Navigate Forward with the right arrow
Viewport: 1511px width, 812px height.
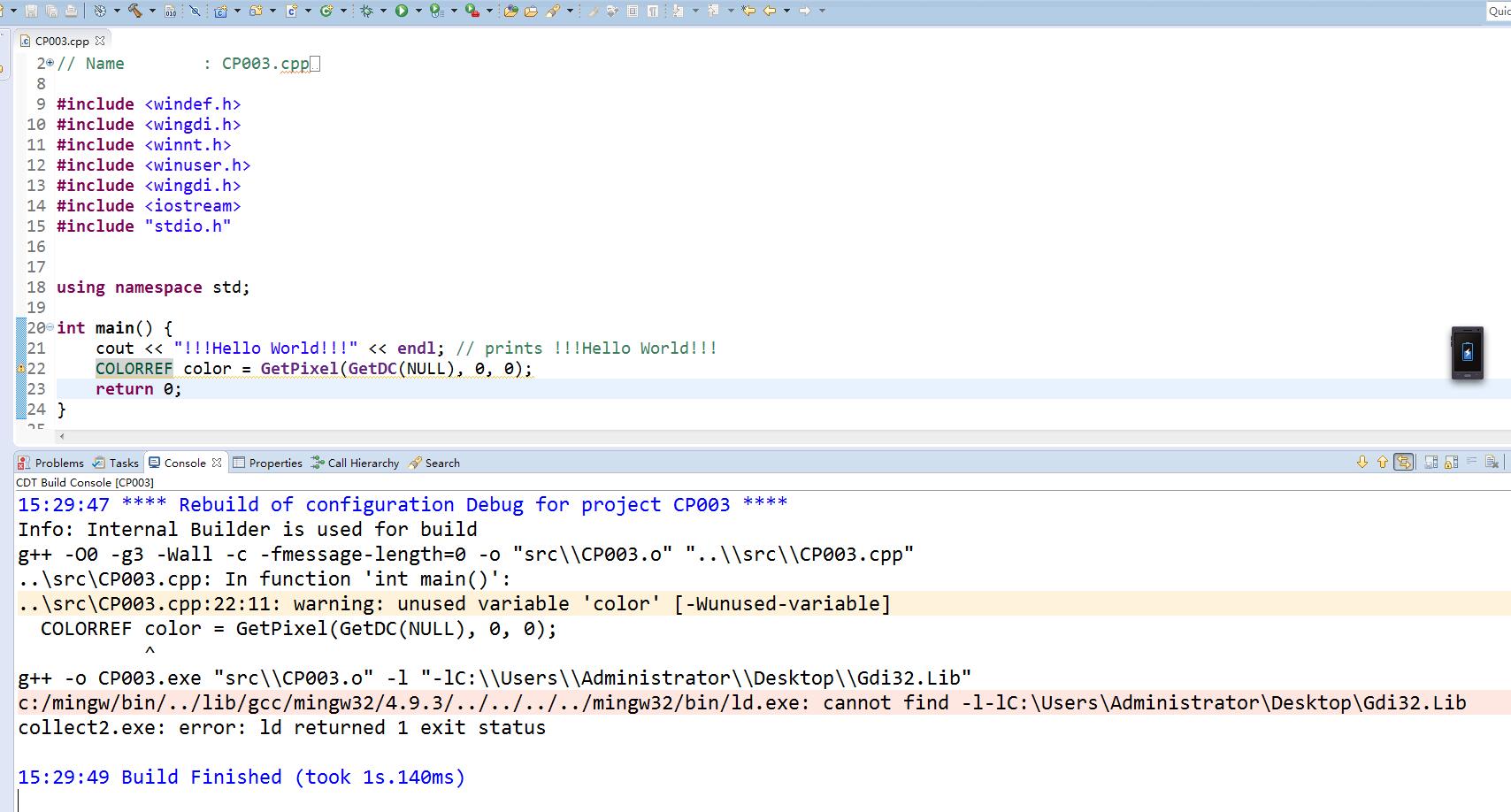click(x=804, y=11)
